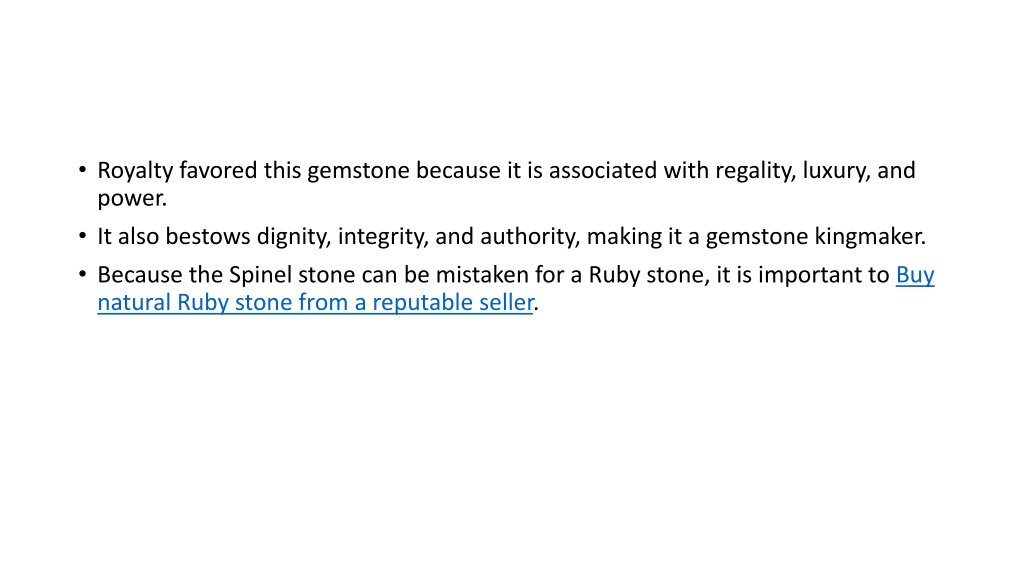Select the word 'regality,' in the first line
The image size is (1024, 576).
(756, 171)
